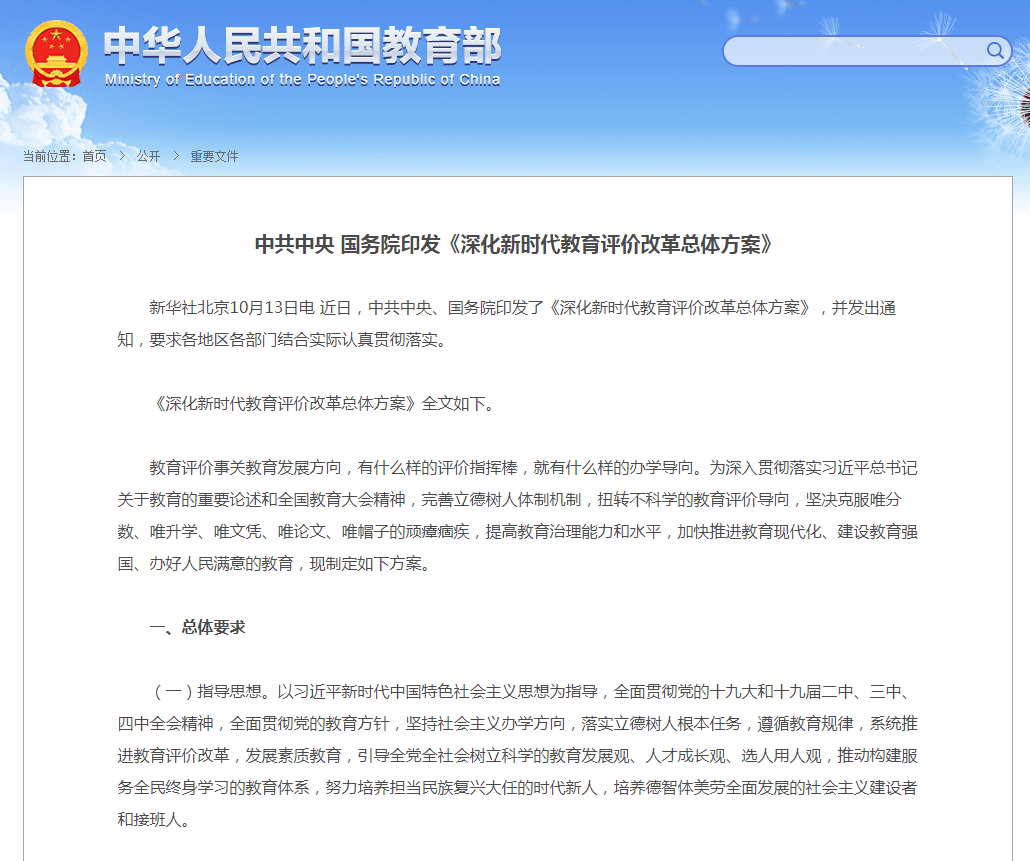1030x861 pixels.
Task: Click the search magnifier icon
Action: pos(995,51)
